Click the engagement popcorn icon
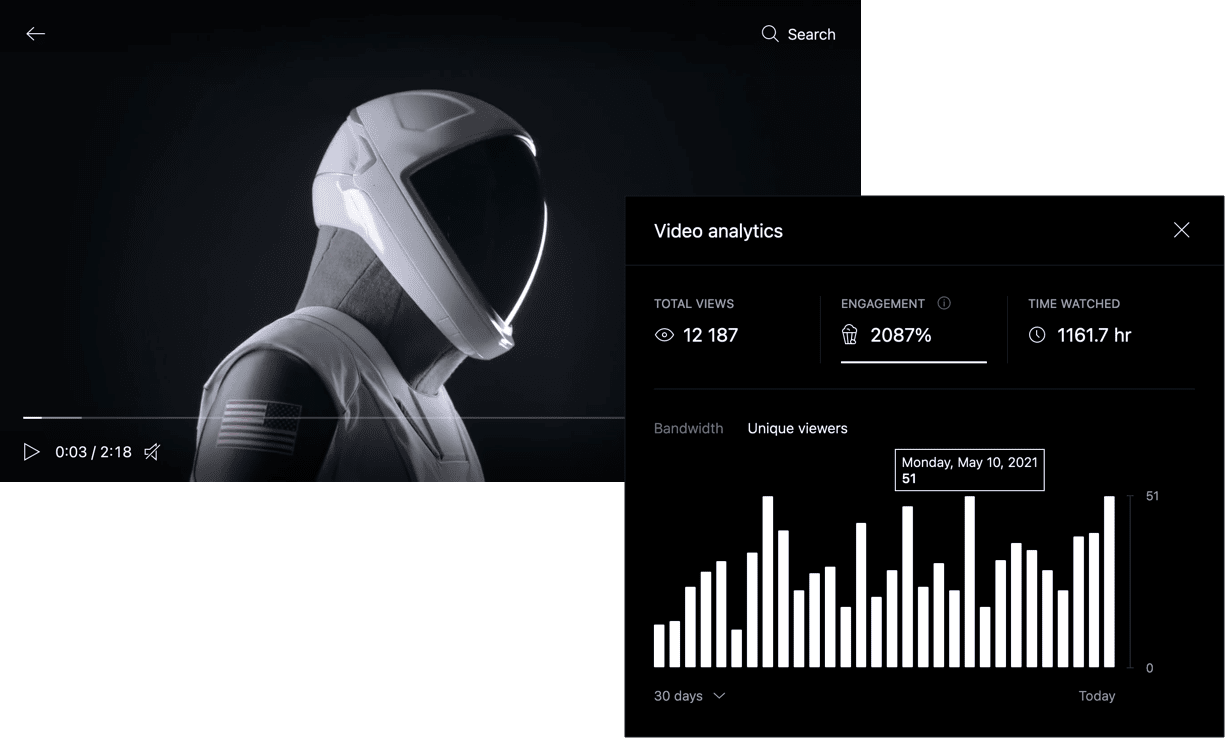Image resolution: width=1225 pixels, height=738 pixels. coord(850,335)
